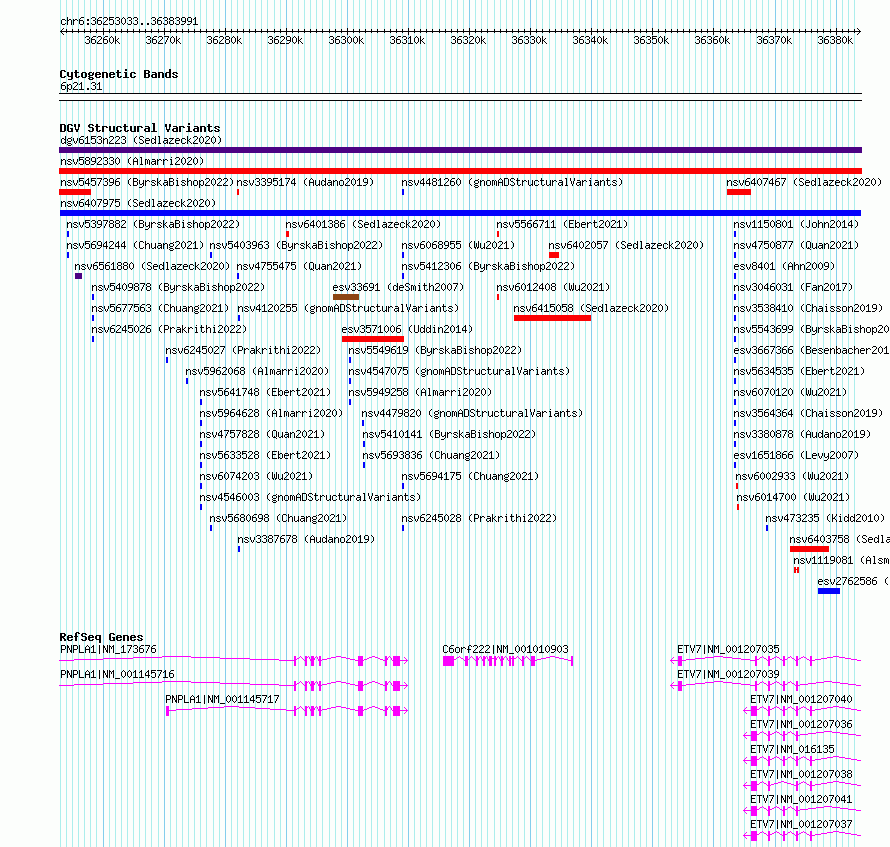The height and width of the screenshot is (847, 890).
Task: Click the ETV7|NM_016135 transcript
Action: [803, 761]
